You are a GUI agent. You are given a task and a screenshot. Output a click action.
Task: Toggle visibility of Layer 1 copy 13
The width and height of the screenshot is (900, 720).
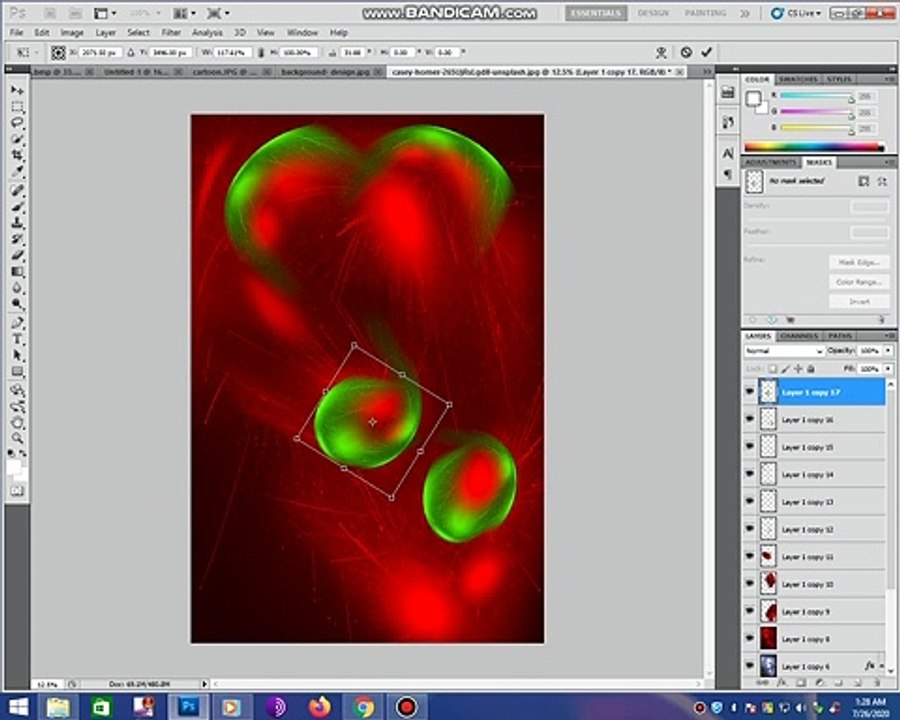750,501
